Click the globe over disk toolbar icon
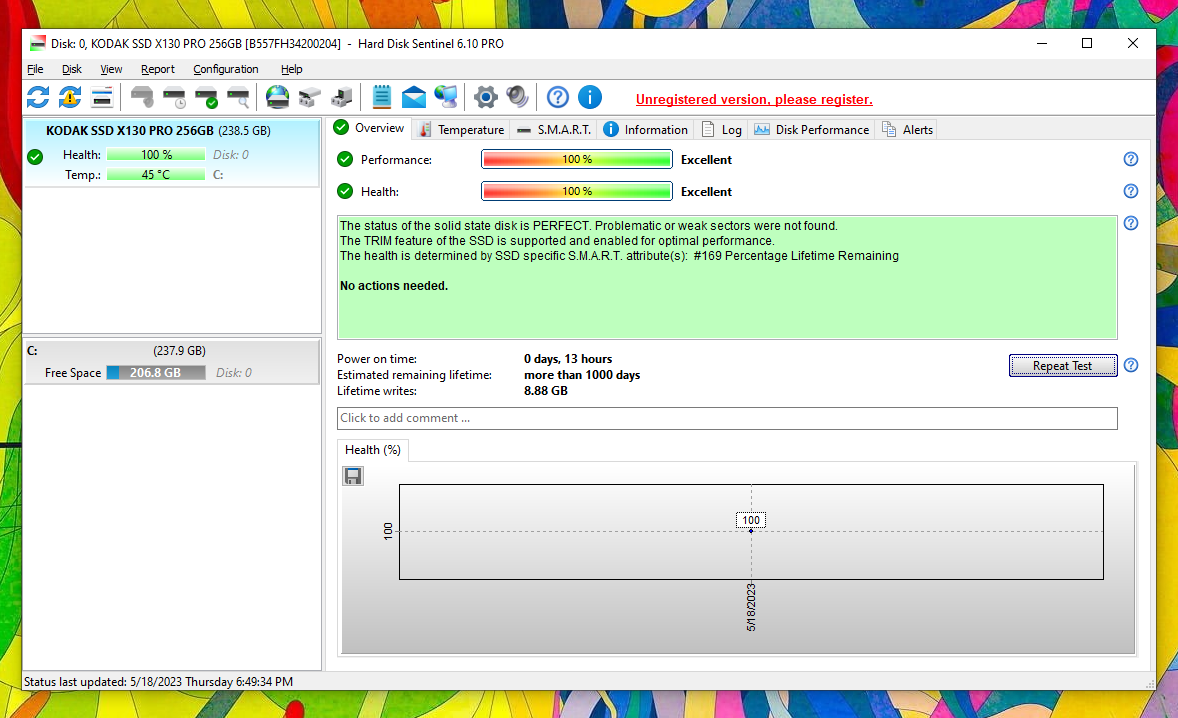The image size is (1178, 718). pyautogui.click(x=277, y=97)
